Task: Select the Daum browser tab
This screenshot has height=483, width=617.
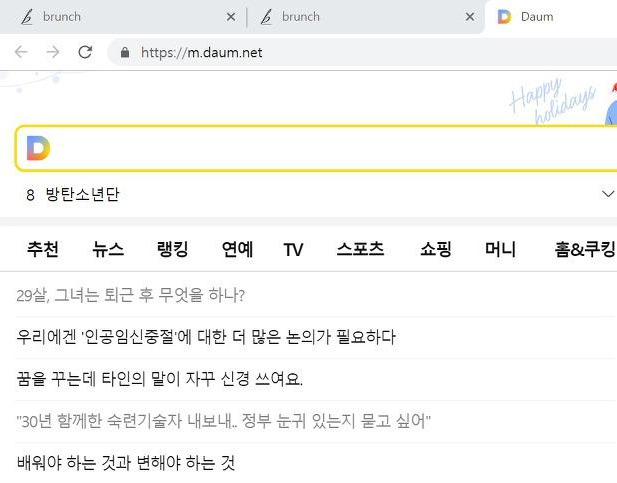Action: click(551, 17)
